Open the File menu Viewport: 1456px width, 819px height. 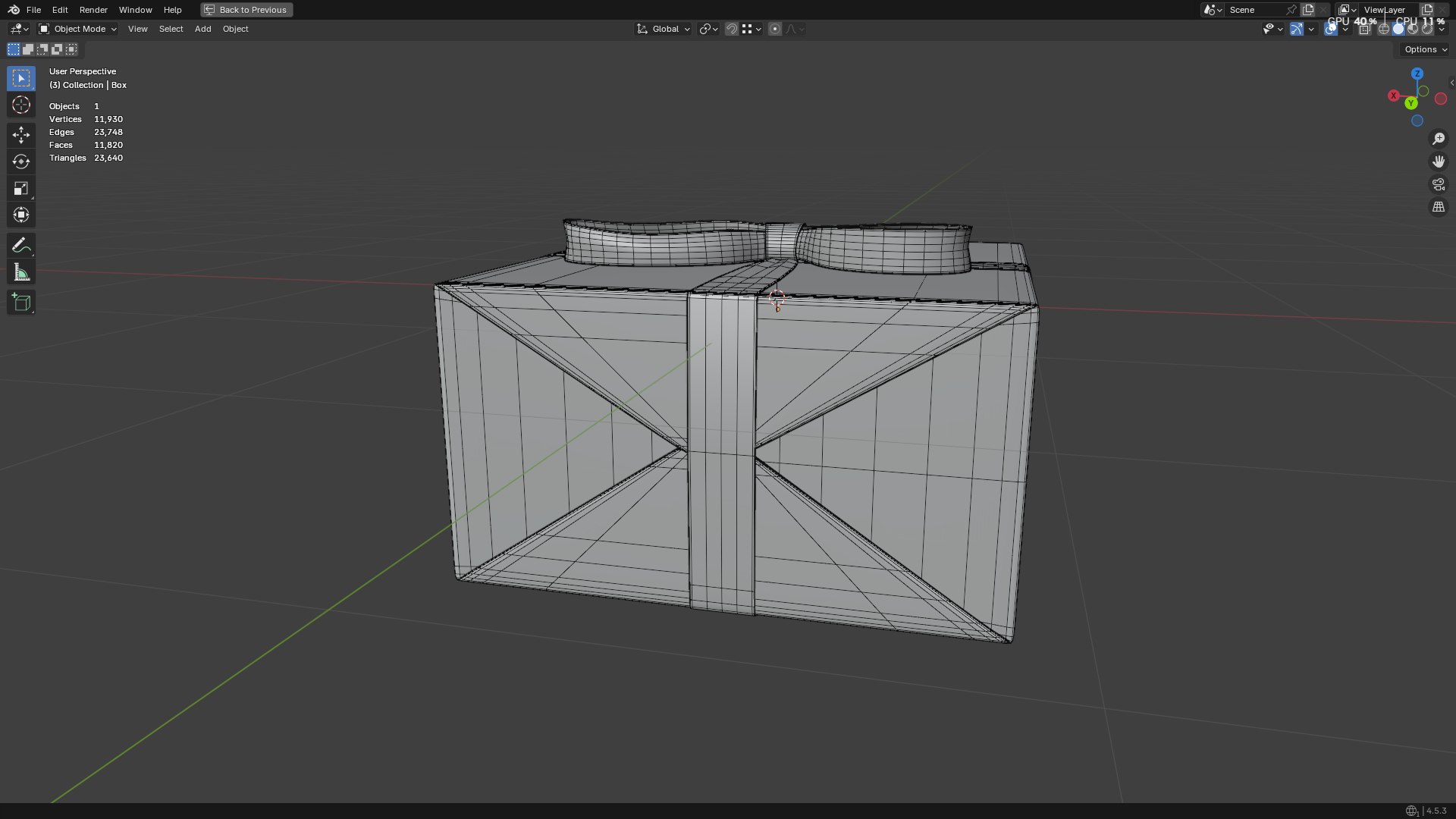tap(33, 10)
